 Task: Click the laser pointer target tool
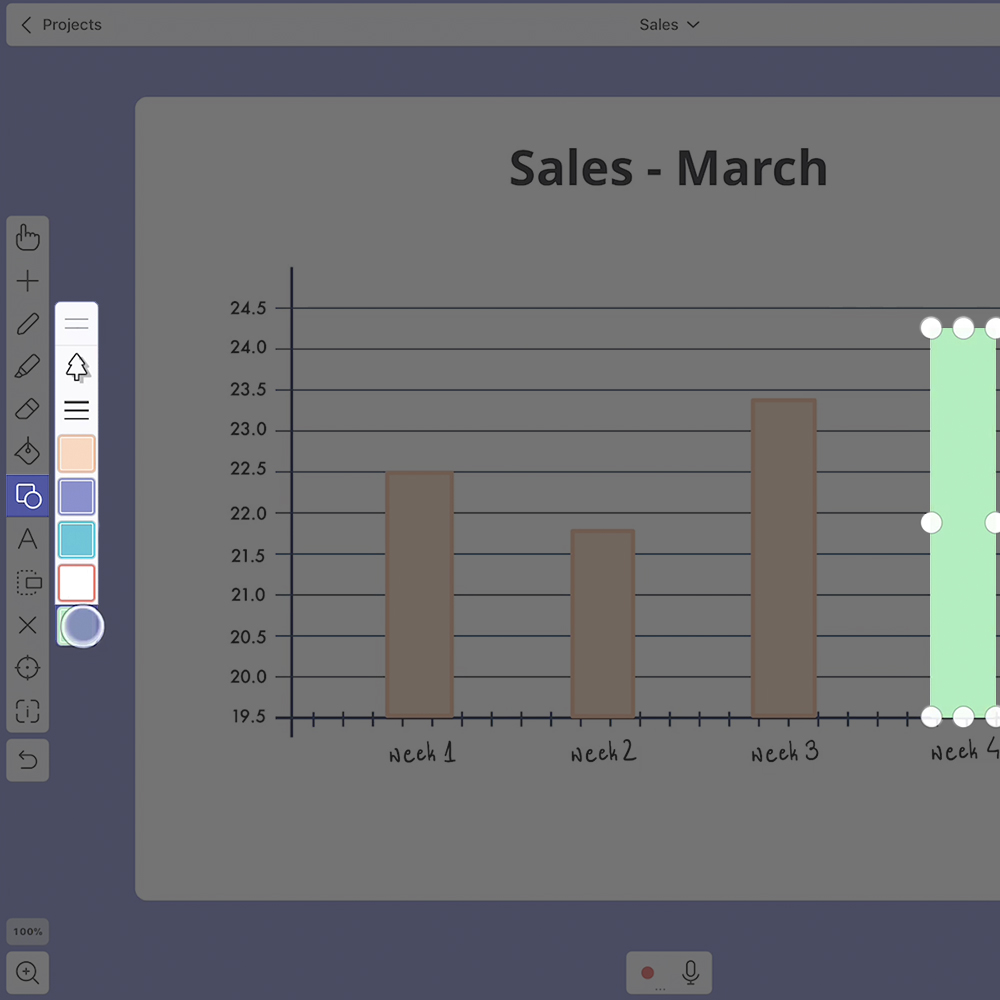[x=28, y=668]
